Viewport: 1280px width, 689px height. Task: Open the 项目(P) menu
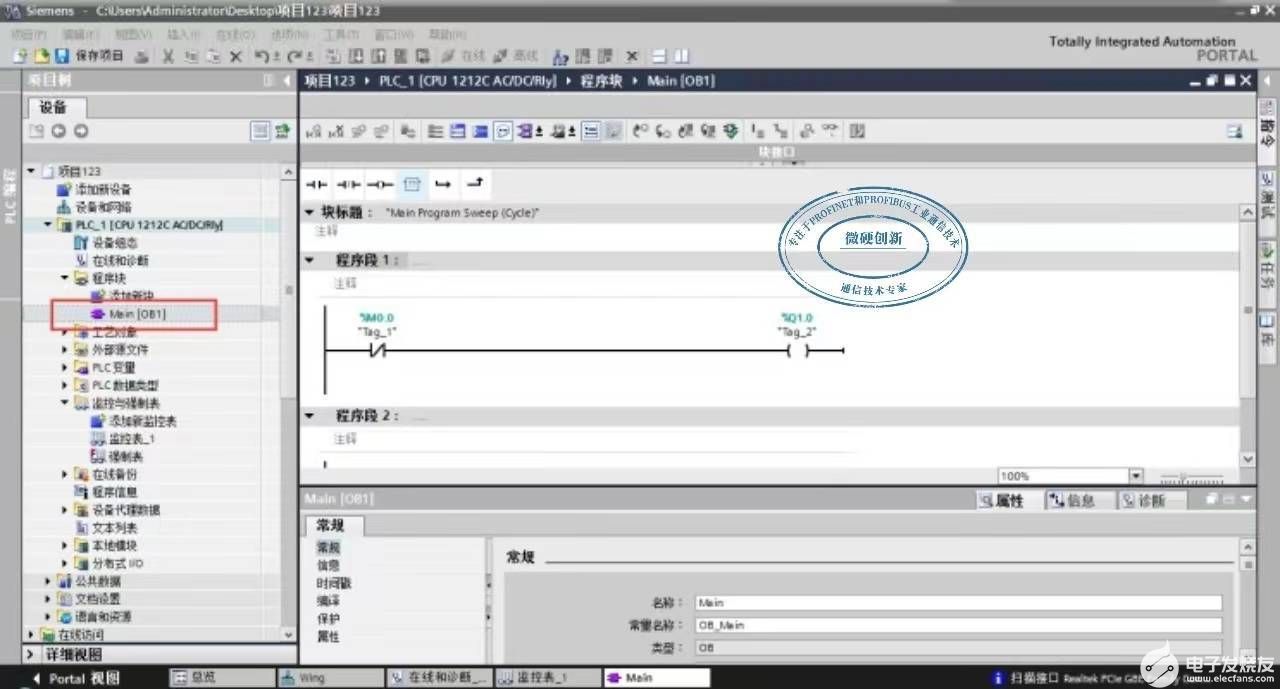coord(29,34)
